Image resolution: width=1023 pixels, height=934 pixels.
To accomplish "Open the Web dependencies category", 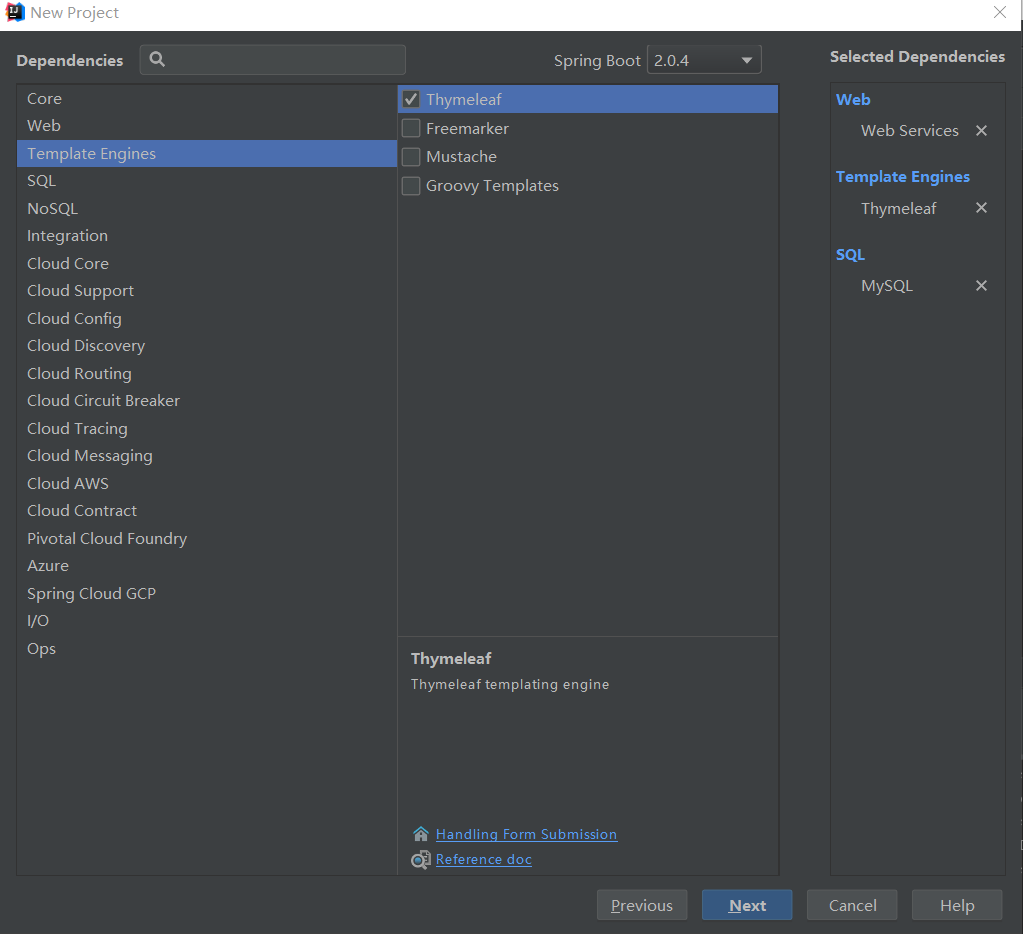I will [x=44, y=126].
